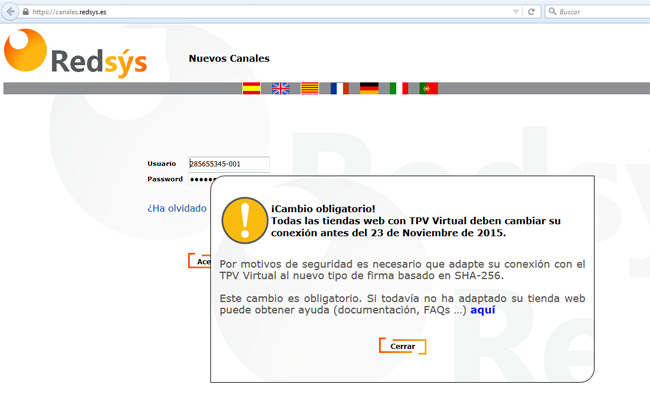The image size is (650, 413).
Task: Select the Spanish flag language
Action: pyautogui.click(x=251, y=88)
